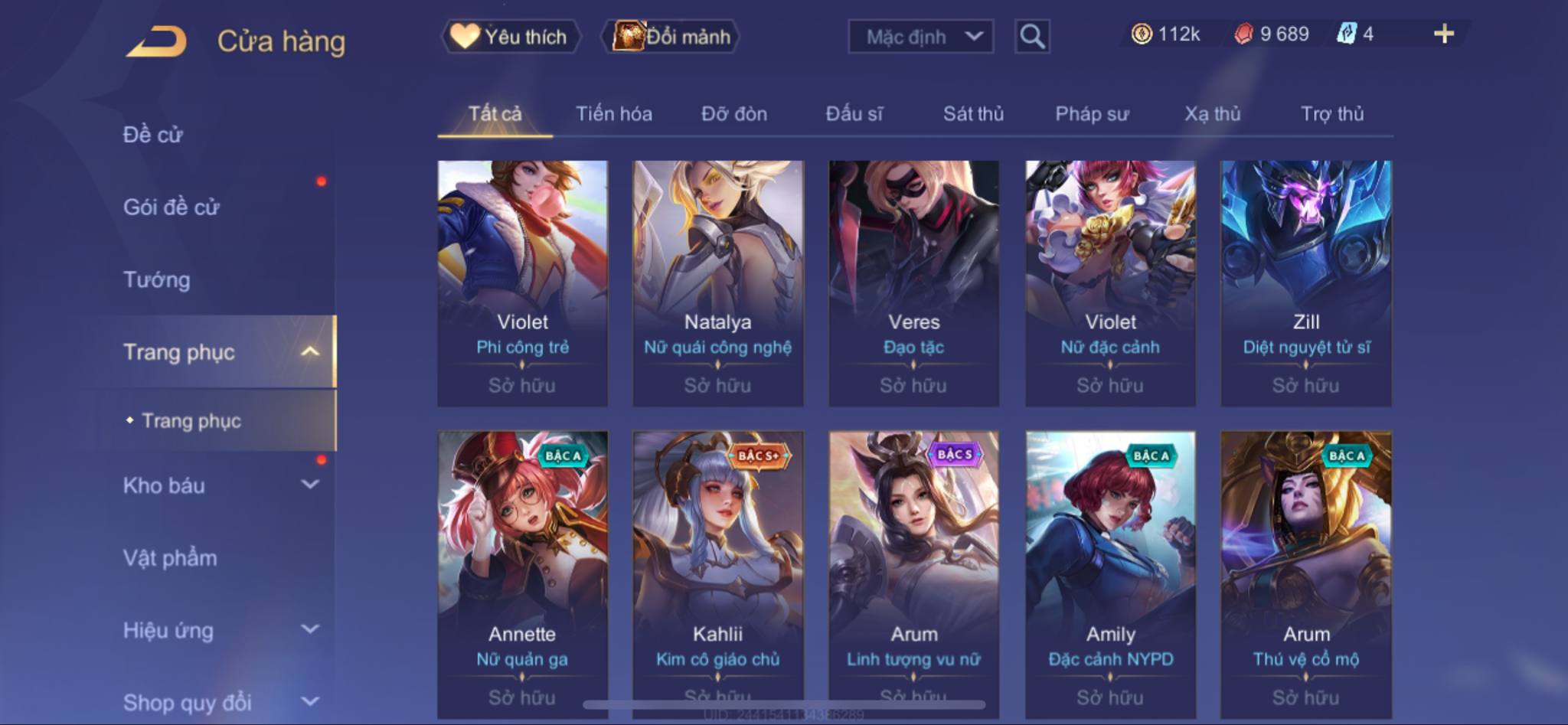Screen dimensions: 1568x725
Task: Open Gói đề cử in sidebar
Action: coord(171,207)
